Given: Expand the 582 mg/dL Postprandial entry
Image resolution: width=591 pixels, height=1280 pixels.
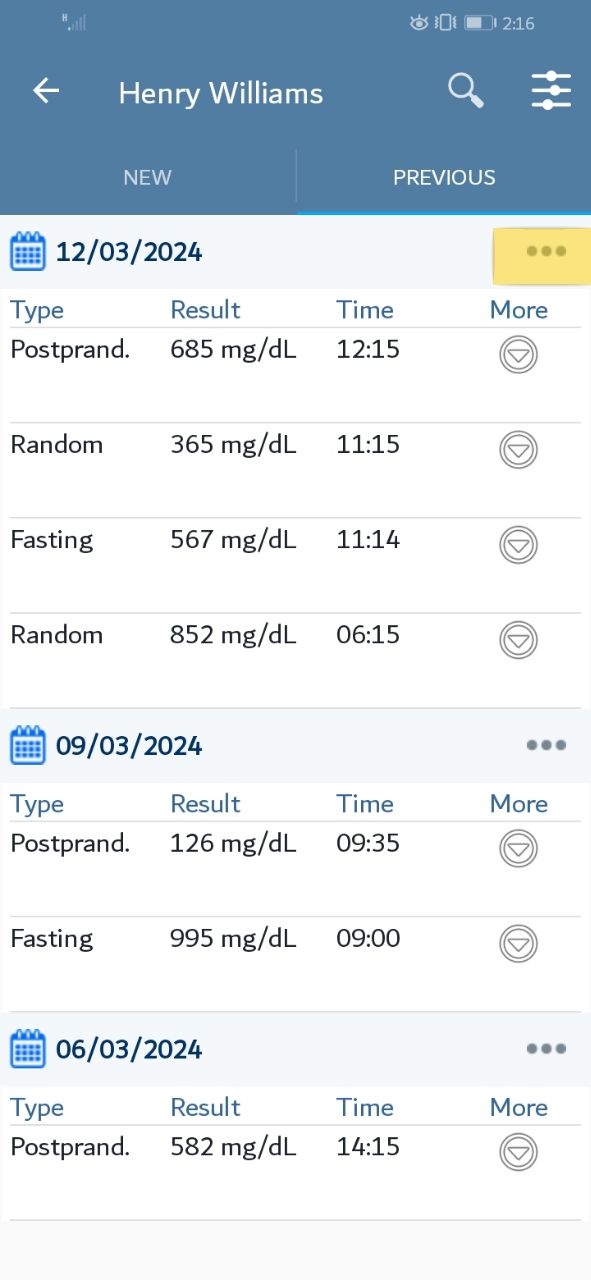Looking at the screenshot, I should pos(518,1152).
